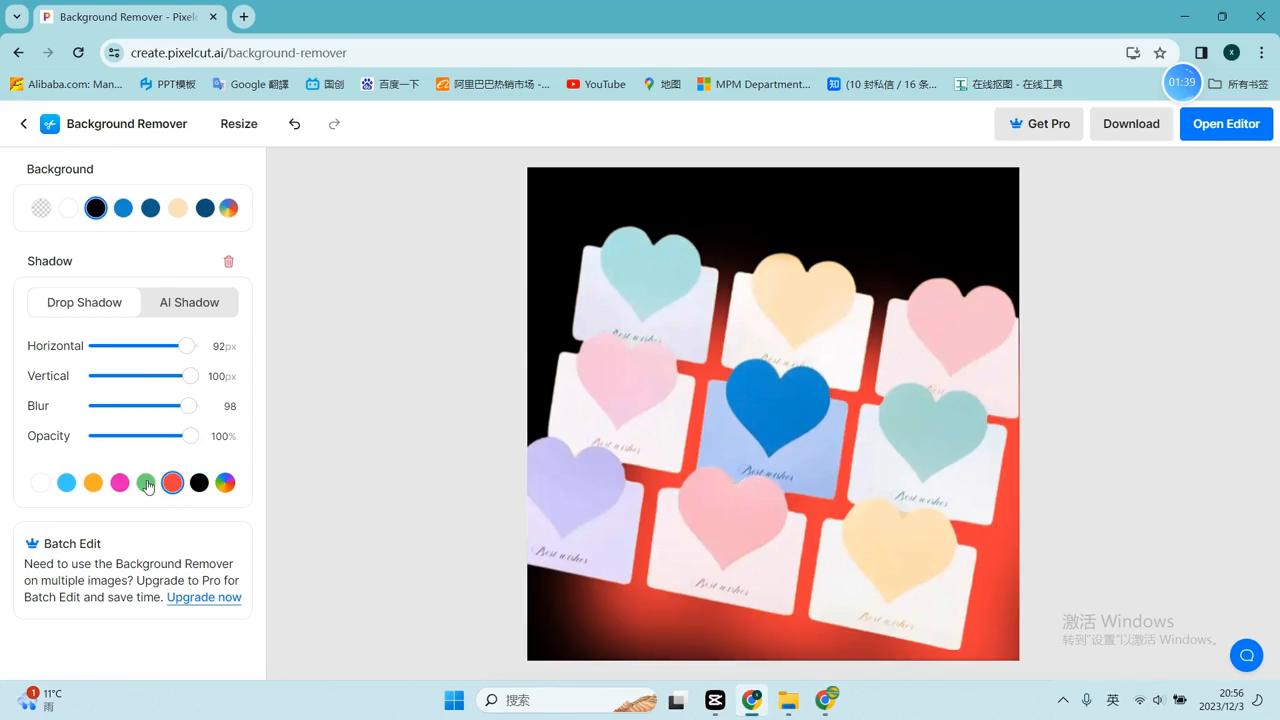Expand the browser tab search dropdown
The width and height of the screenshot is (1280, 720).
click(x=17, y=17)
